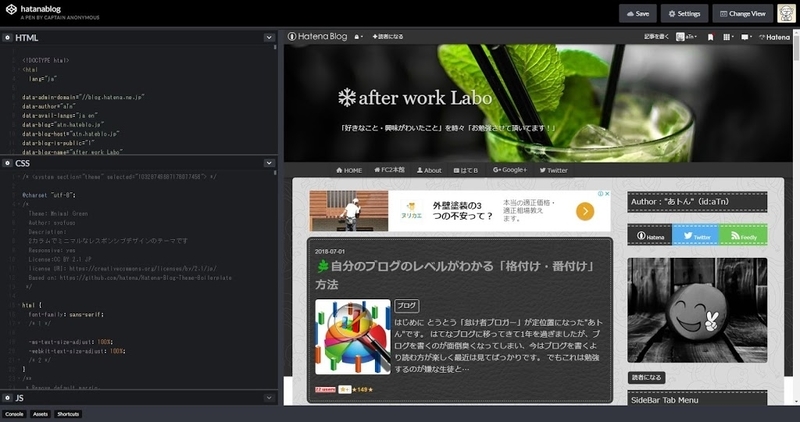Click the Hatena Blog logo

click(318, 37)
